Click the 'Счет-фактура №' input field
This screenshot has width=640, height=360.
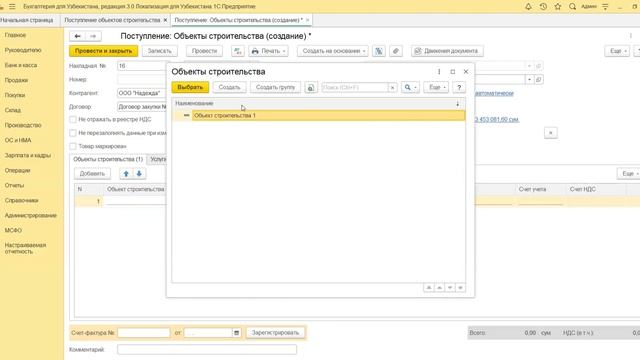point(144,333)
